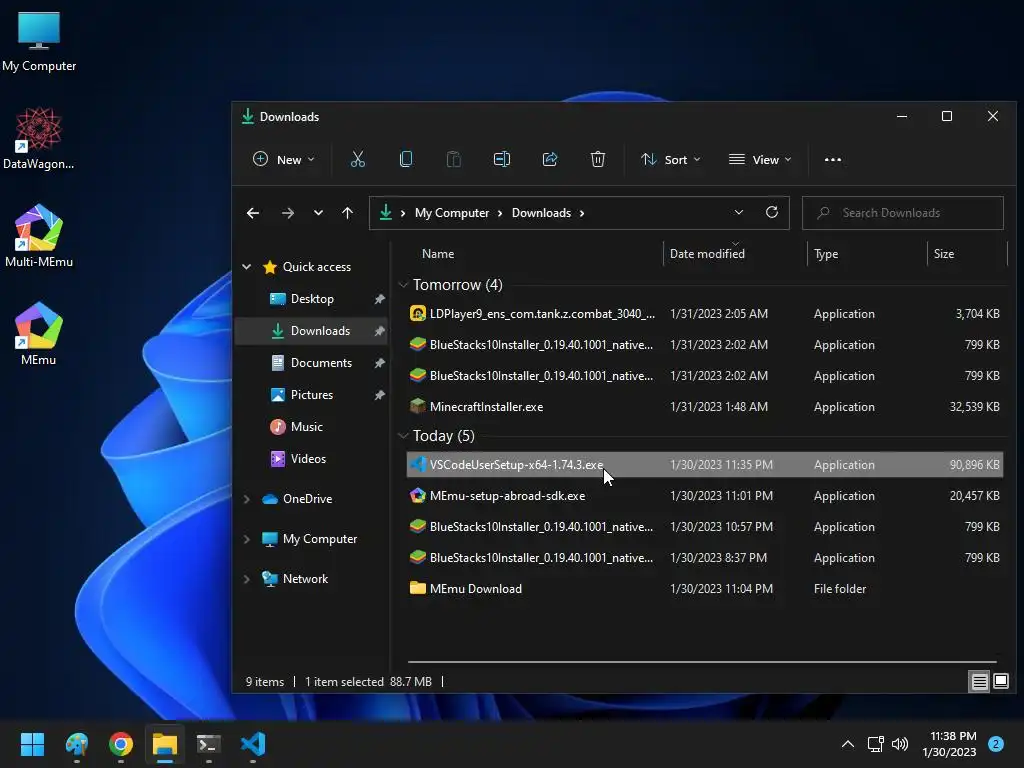Click the Share icon in toolbar
Viewport: 1024px width, 768px height.
pyautogui.click(x=550, y=159)
